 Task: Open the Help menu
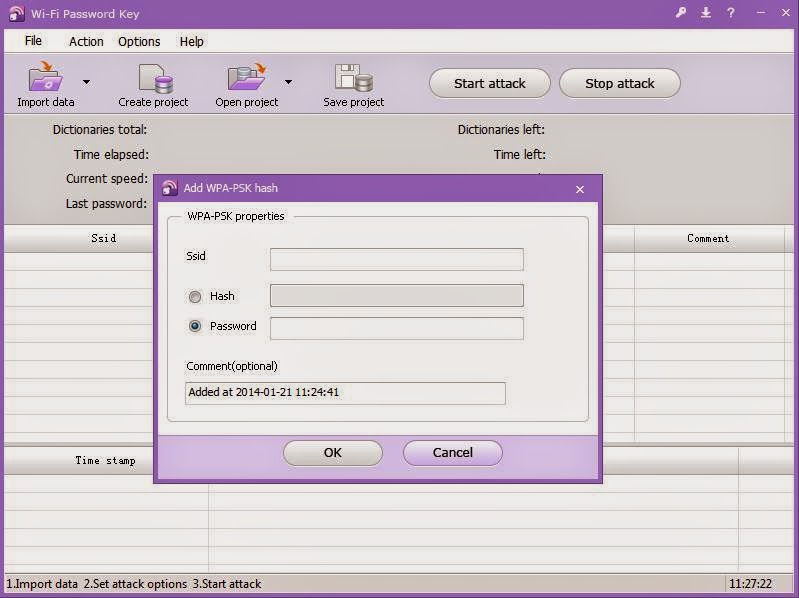coord(192,41)
